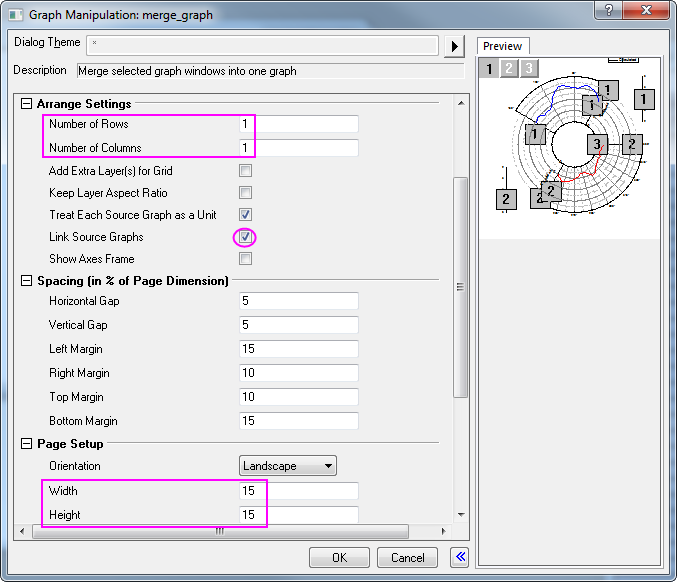Toggle Keep Layer Aspect Ratio checkbox

coord(245,193)
